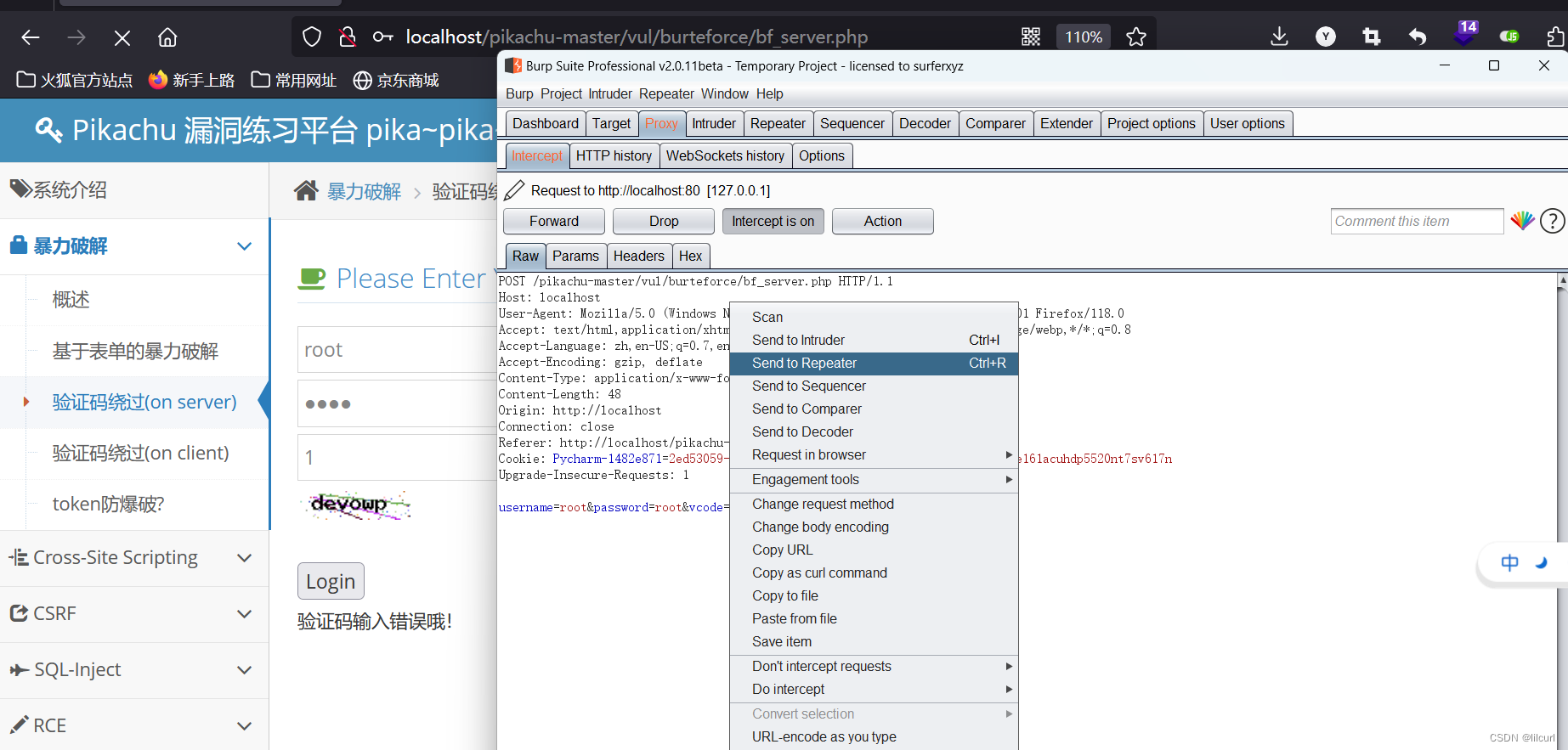Open the 火狐官方站点 bookmark folder
This screenshot has height=750, width=1568.
(75, 80)
